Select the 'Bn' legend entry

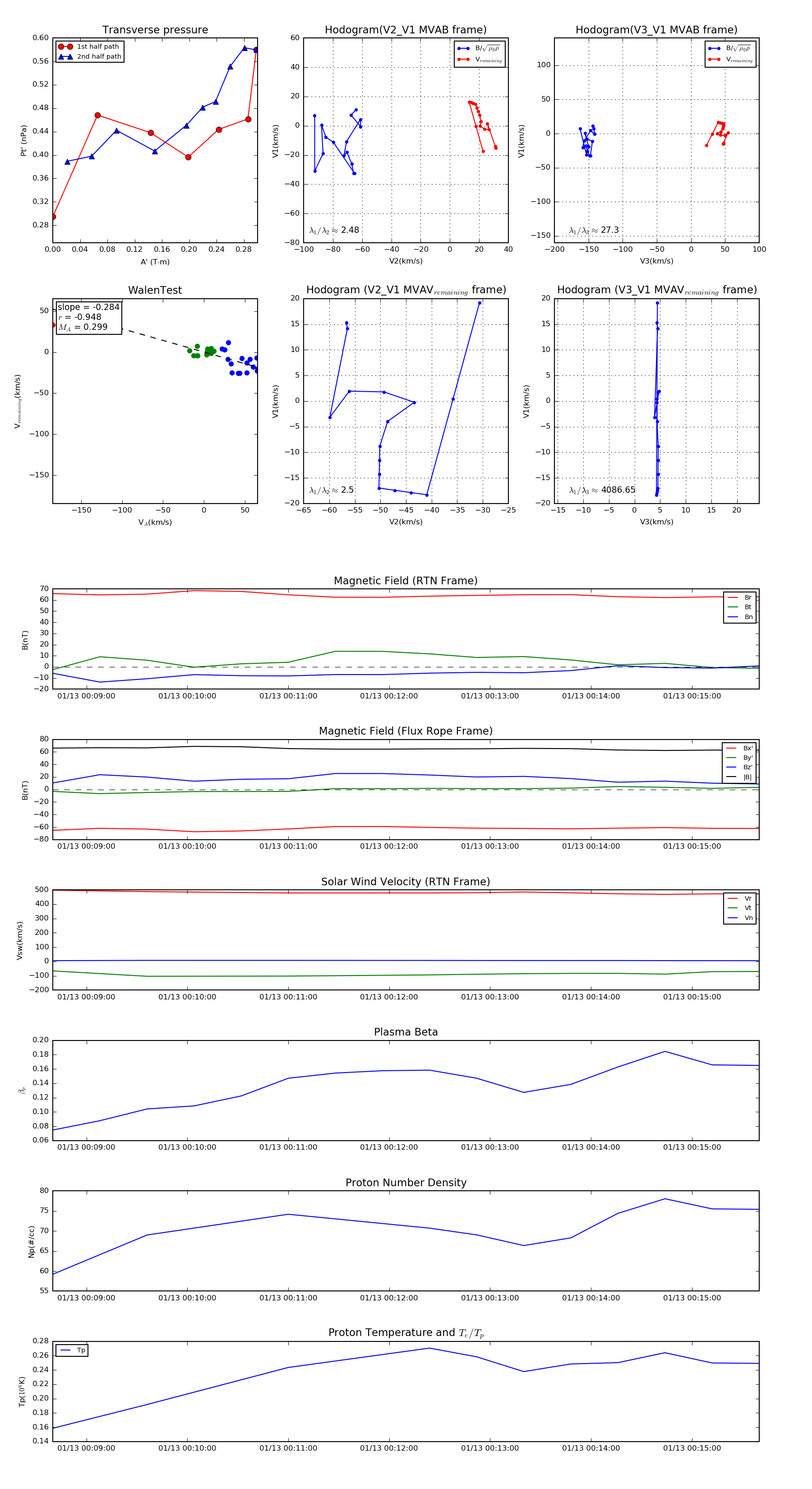[x=740, y=617]
